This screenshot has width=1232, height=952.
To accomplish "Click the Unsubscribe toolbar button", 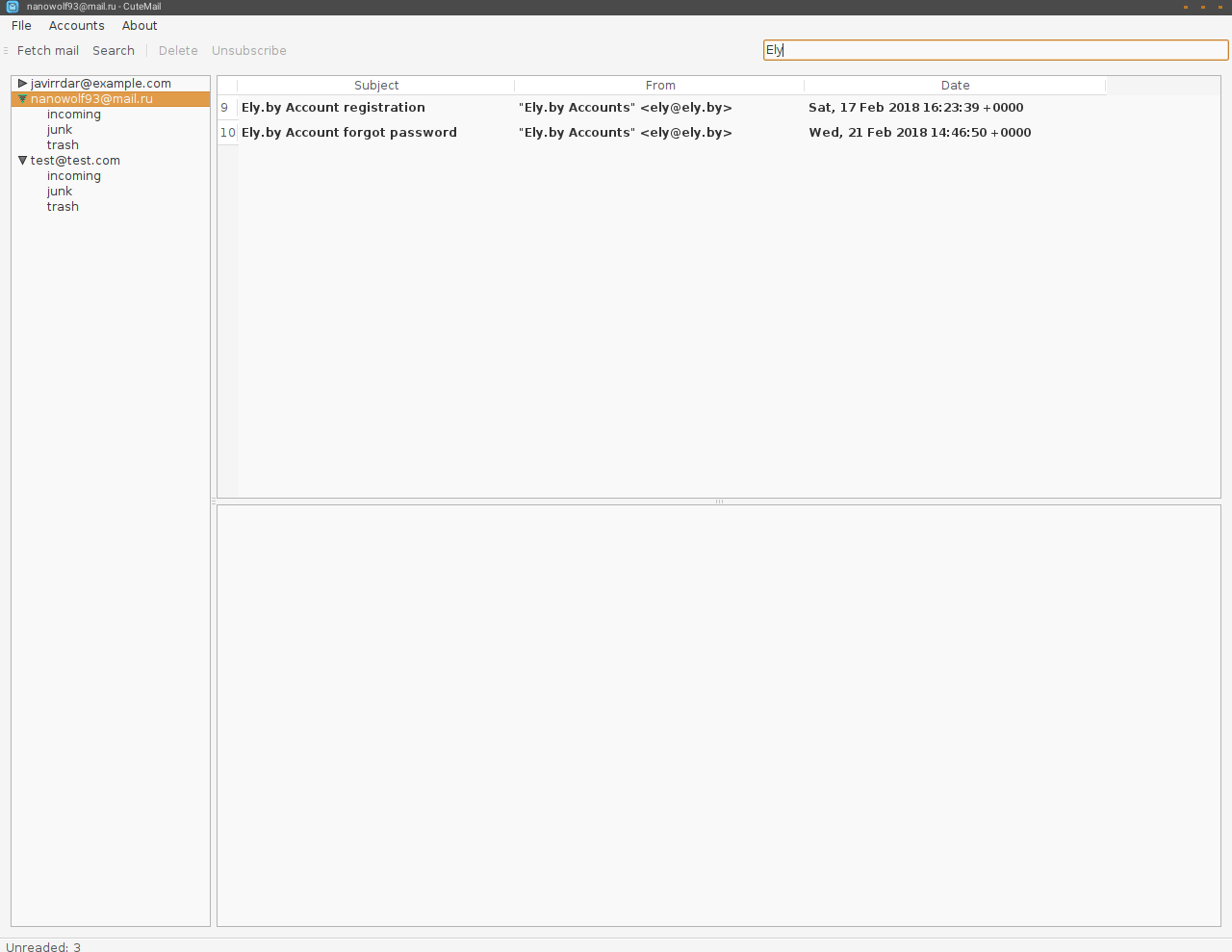I will pos(249,51).
